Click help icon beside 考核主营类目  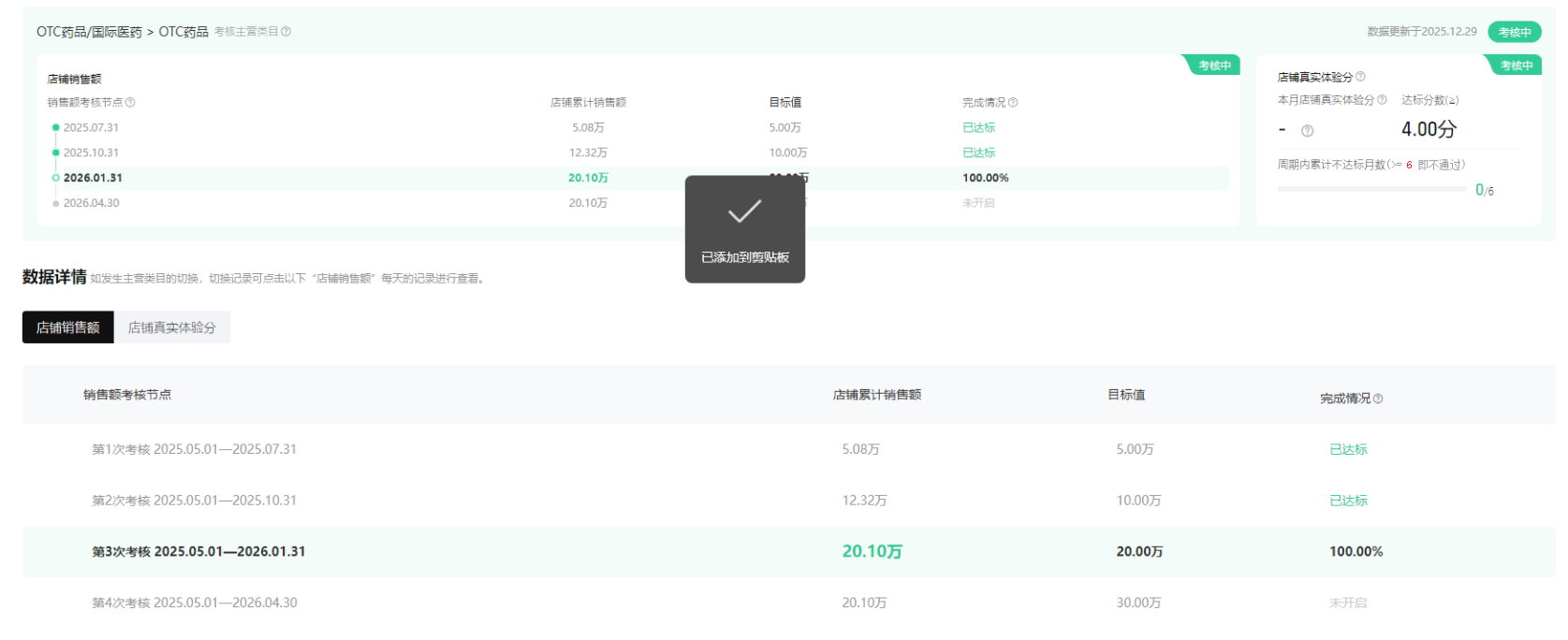pos(286,32)
